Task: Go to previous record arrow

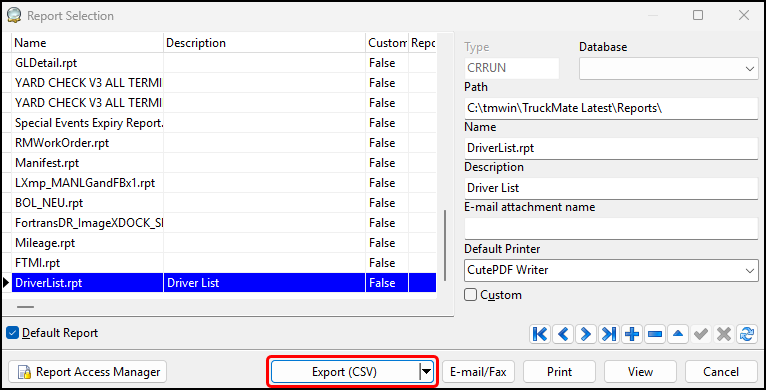Action: [563, 334]
